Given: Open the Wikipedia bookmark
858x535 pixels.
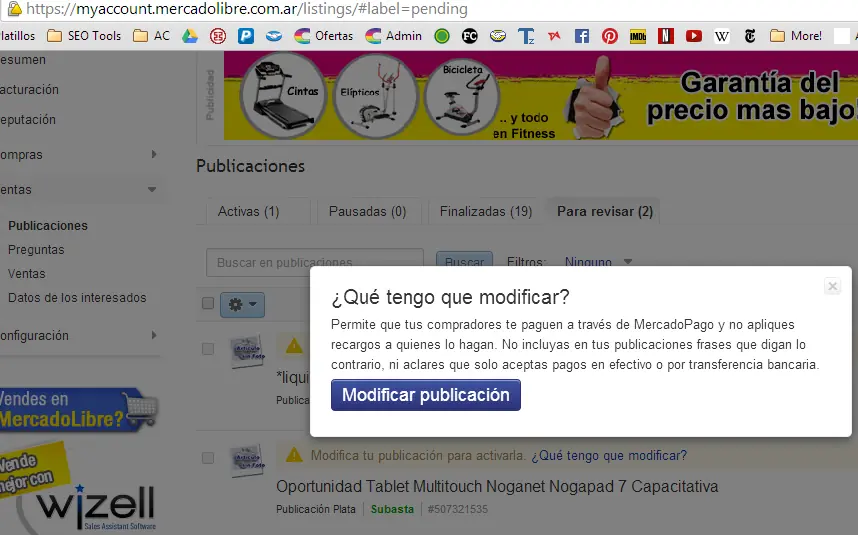Looking at the screenshot, I should [722, 36].
